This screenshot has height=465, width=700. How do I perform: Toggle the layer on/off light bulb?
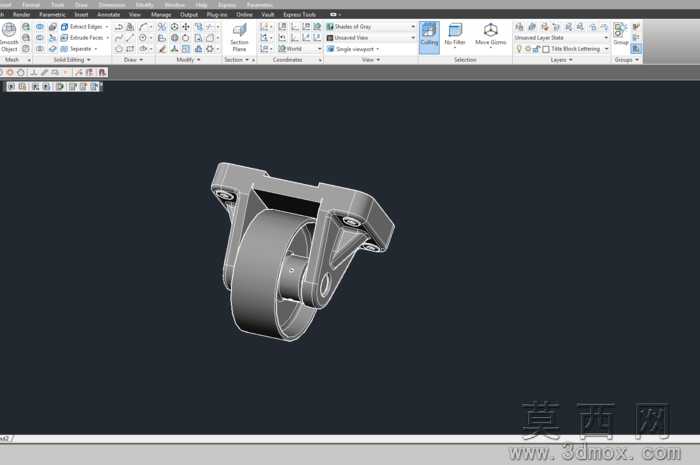519,49
